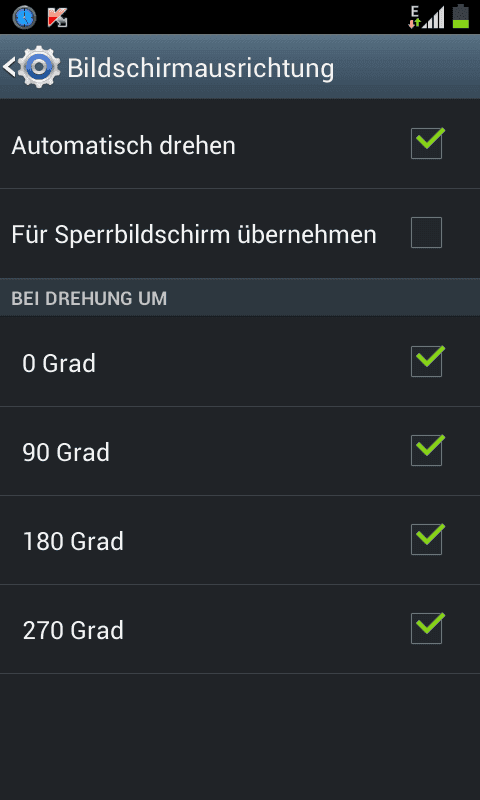Uncheck the 0 Grad checkbox
480x800 pixels.
tap(426, 361)
